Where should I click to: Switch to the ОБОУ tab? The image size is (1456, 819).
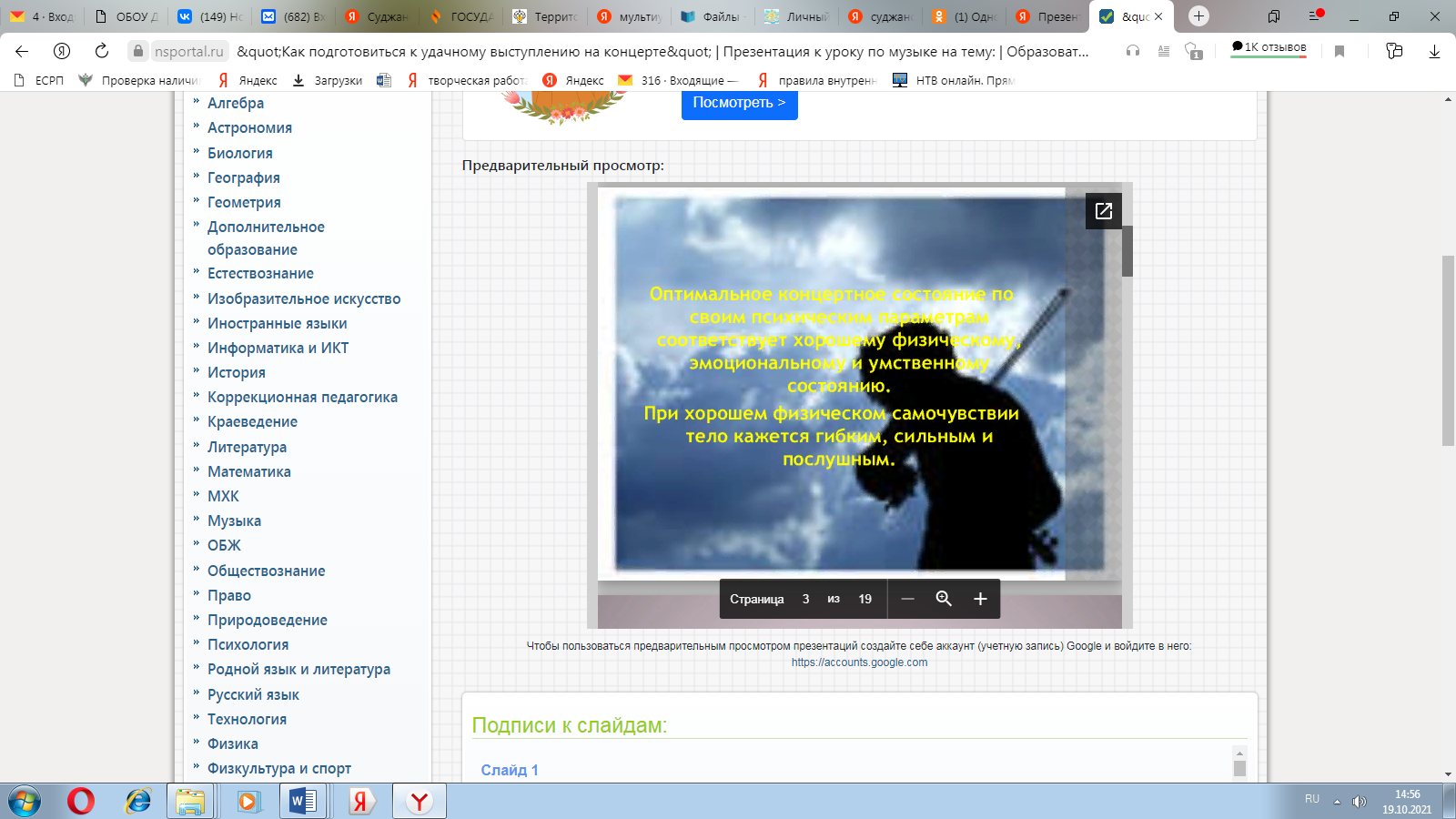(x=126, y=16)
